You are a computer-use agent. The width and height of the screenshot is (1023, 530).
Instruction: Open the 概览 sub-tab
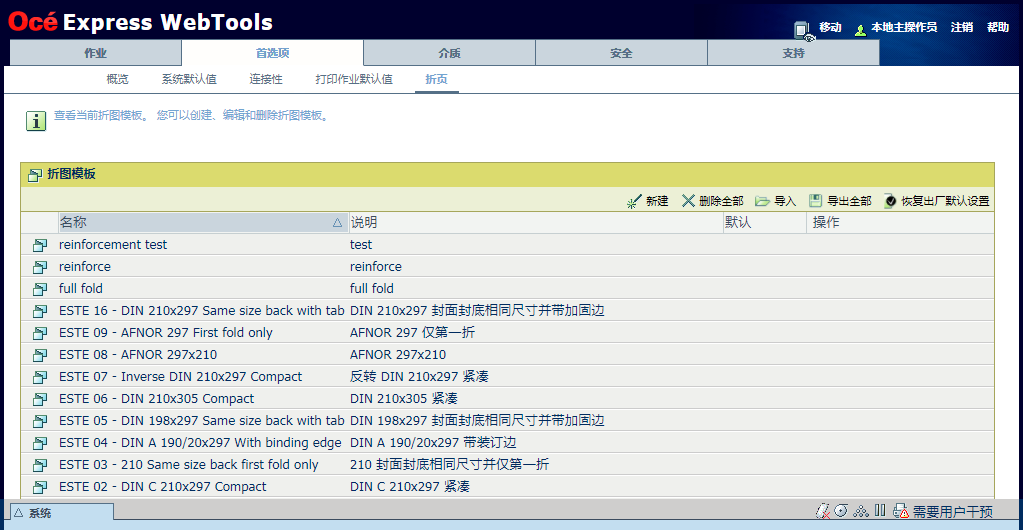coord(117,80)
